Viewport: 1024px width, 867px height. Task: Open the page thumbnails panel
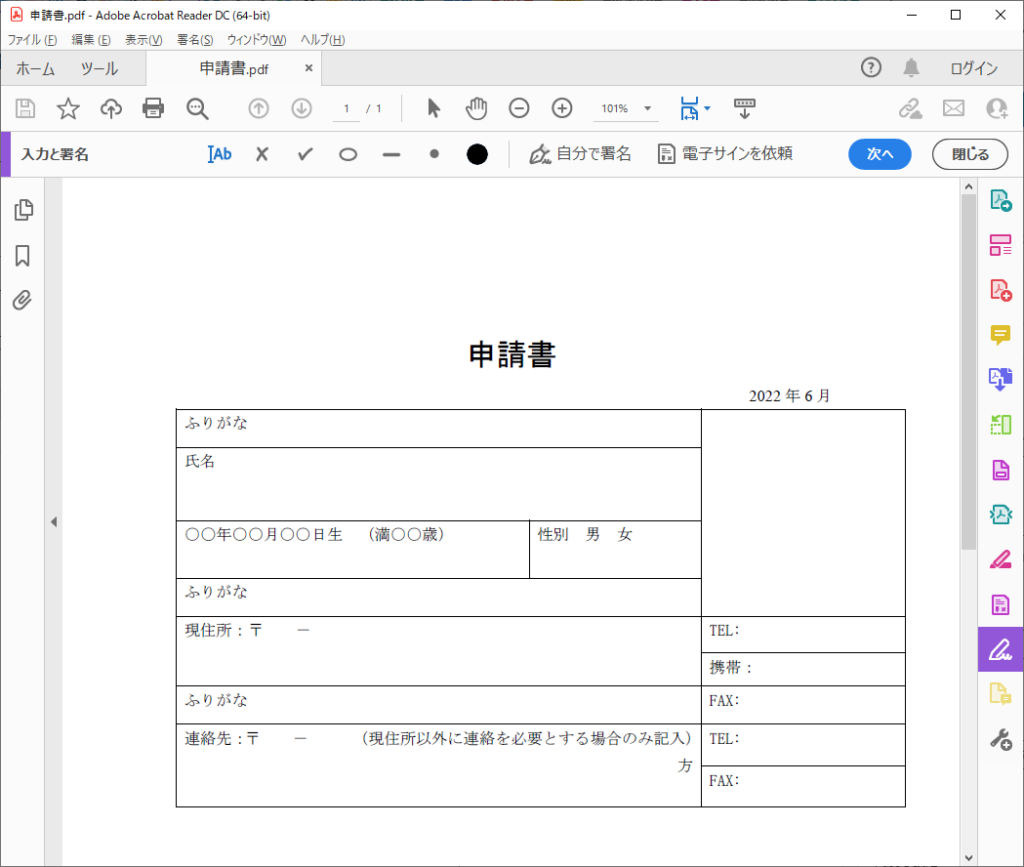click(x=23, y=210)
